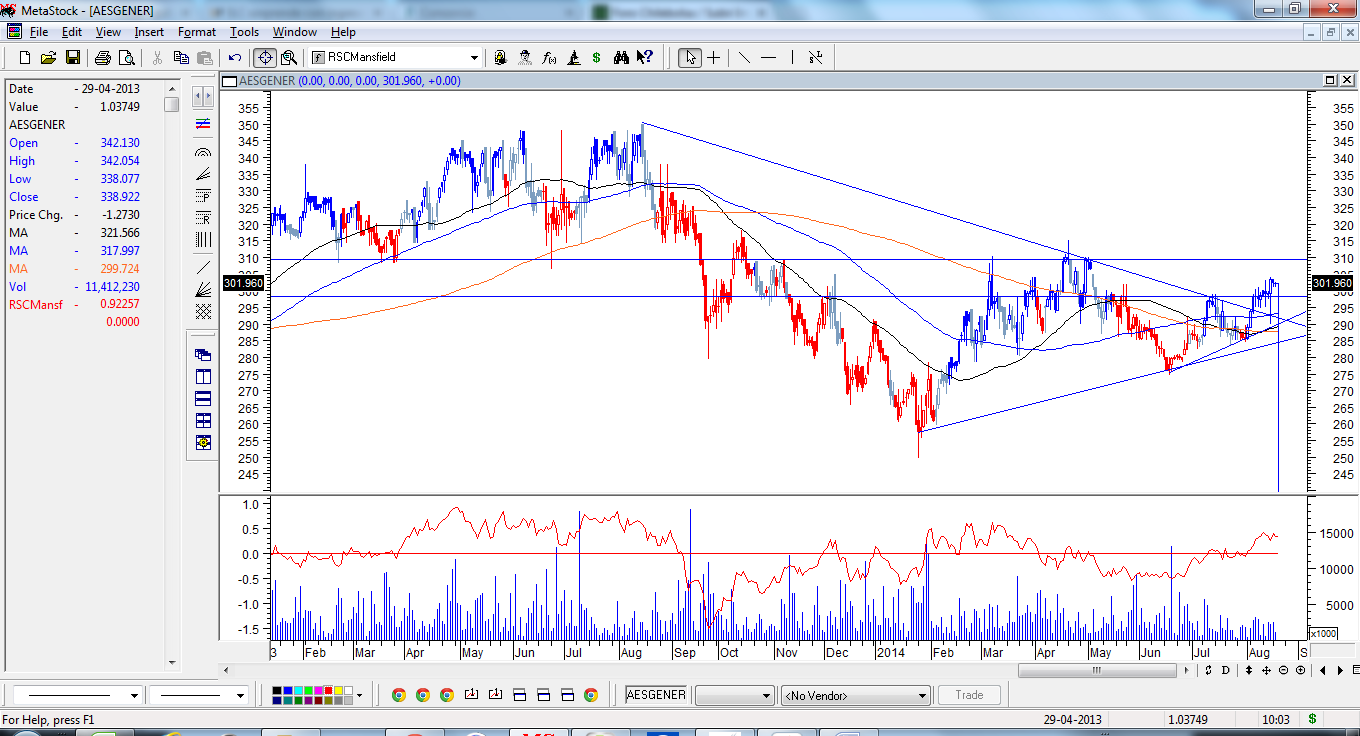Copy using the toolbar Copy icon
This screenshot has width=1360, height=736.
click(181, 57)
